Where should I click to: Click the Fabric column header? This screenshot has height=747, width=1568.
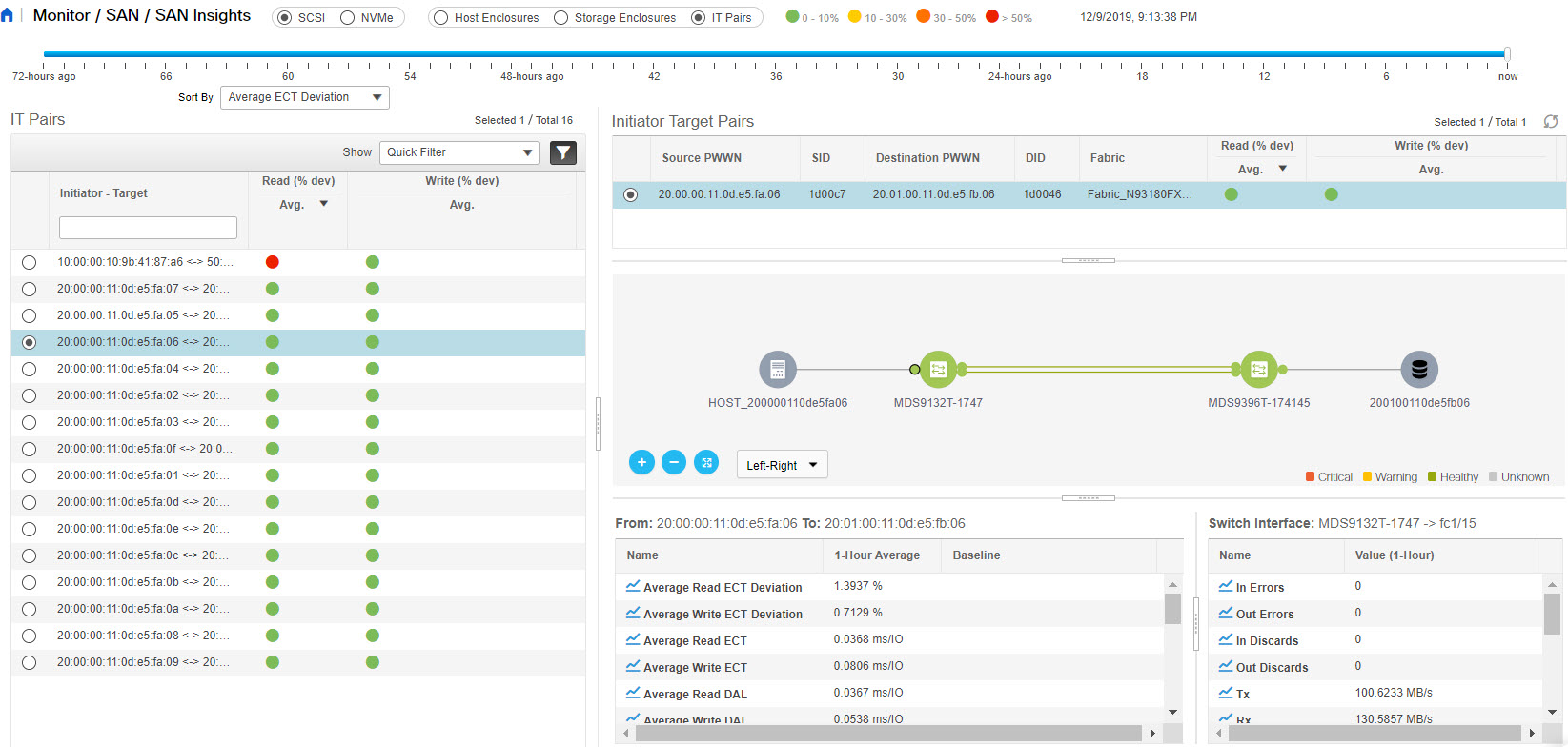1108,158
